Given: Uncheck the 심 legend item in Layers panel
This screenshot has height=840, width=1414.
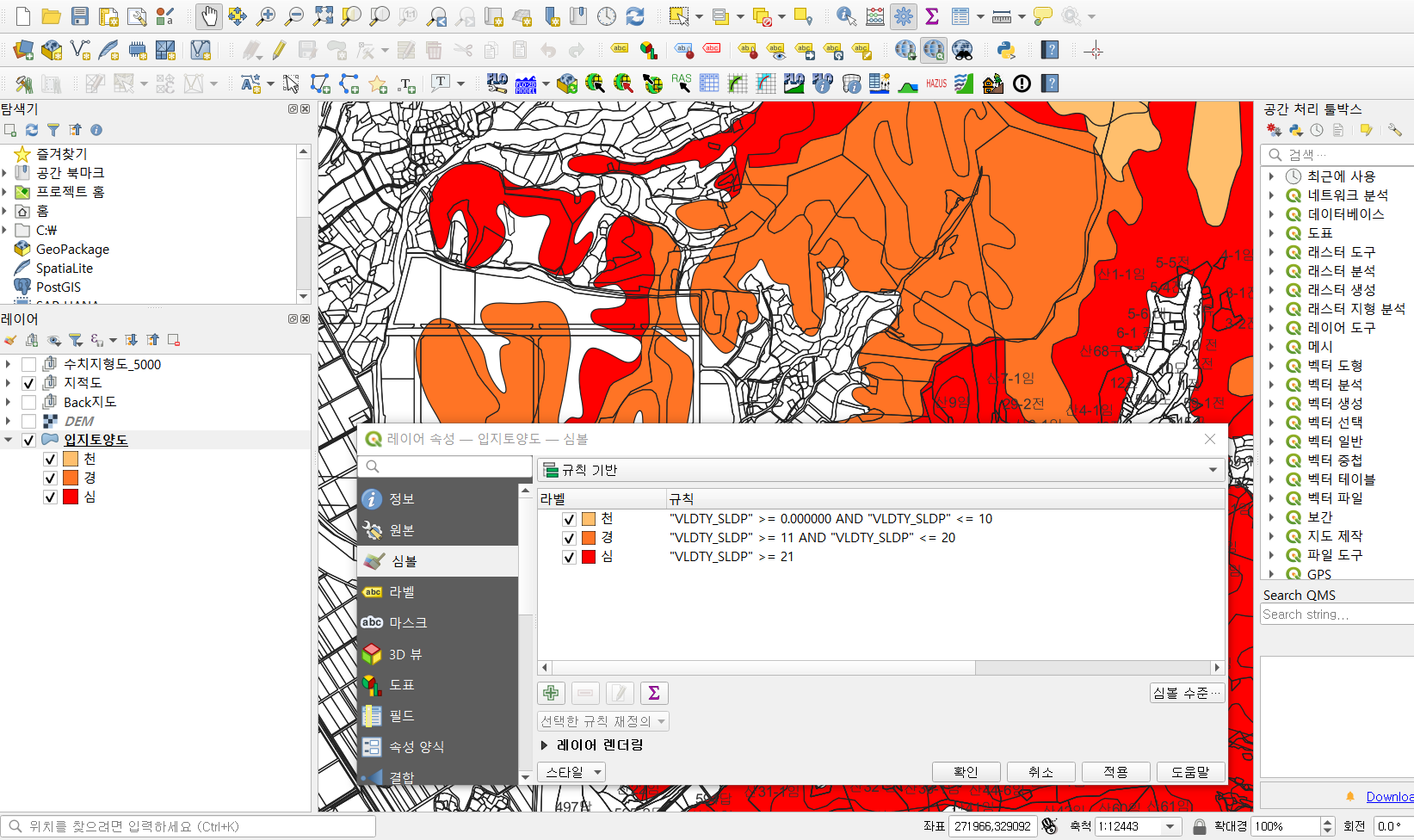Looking at the screenshot, I should coord(50,497).
